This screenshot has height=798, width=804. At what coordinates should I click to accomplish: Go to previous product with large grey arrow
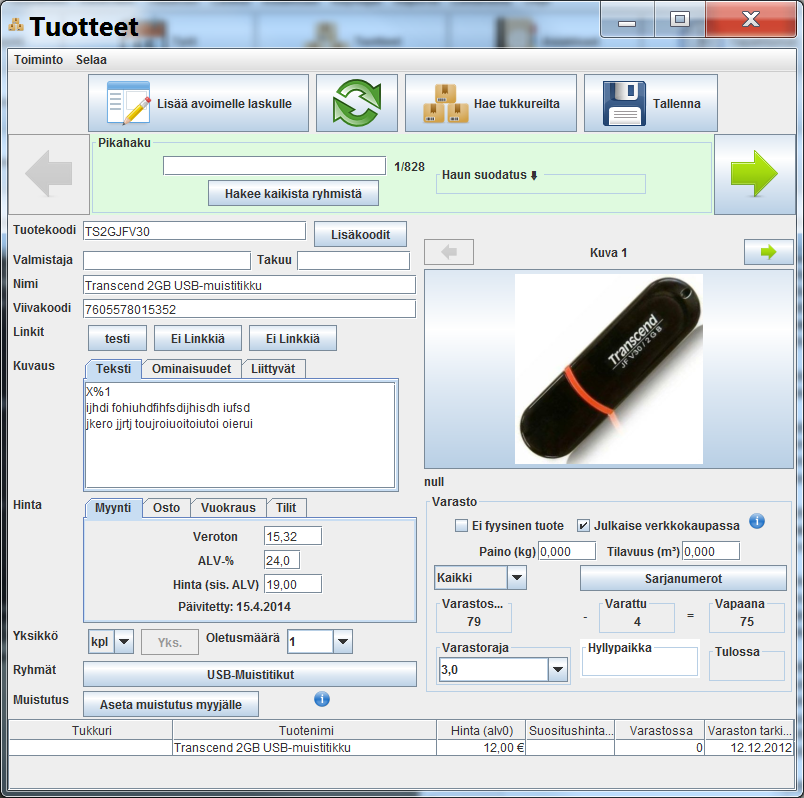point(49,174)
